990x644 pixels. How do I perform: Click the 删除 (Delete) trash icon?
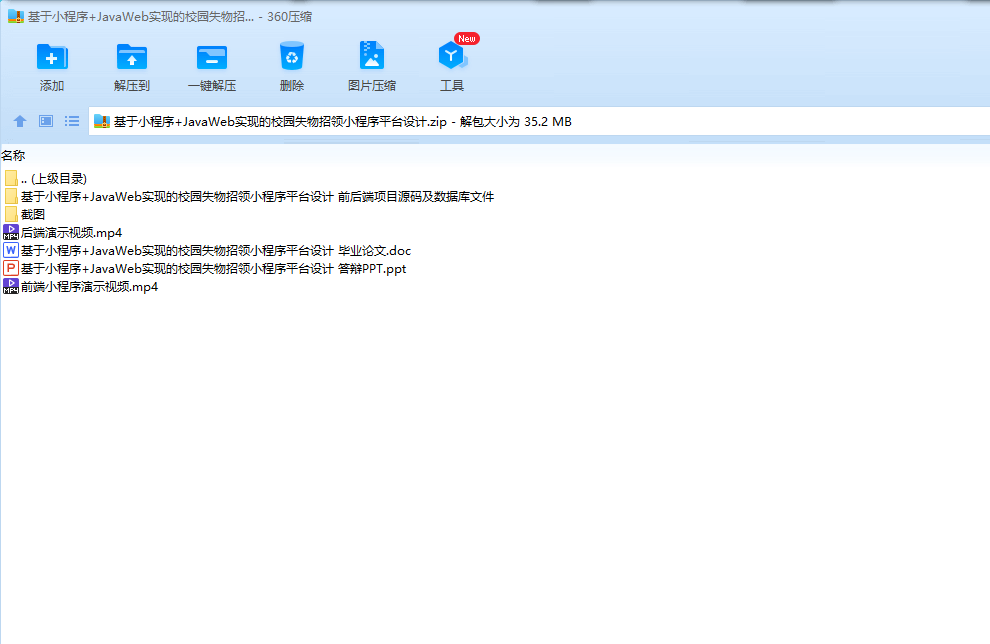tap(292, 56)
